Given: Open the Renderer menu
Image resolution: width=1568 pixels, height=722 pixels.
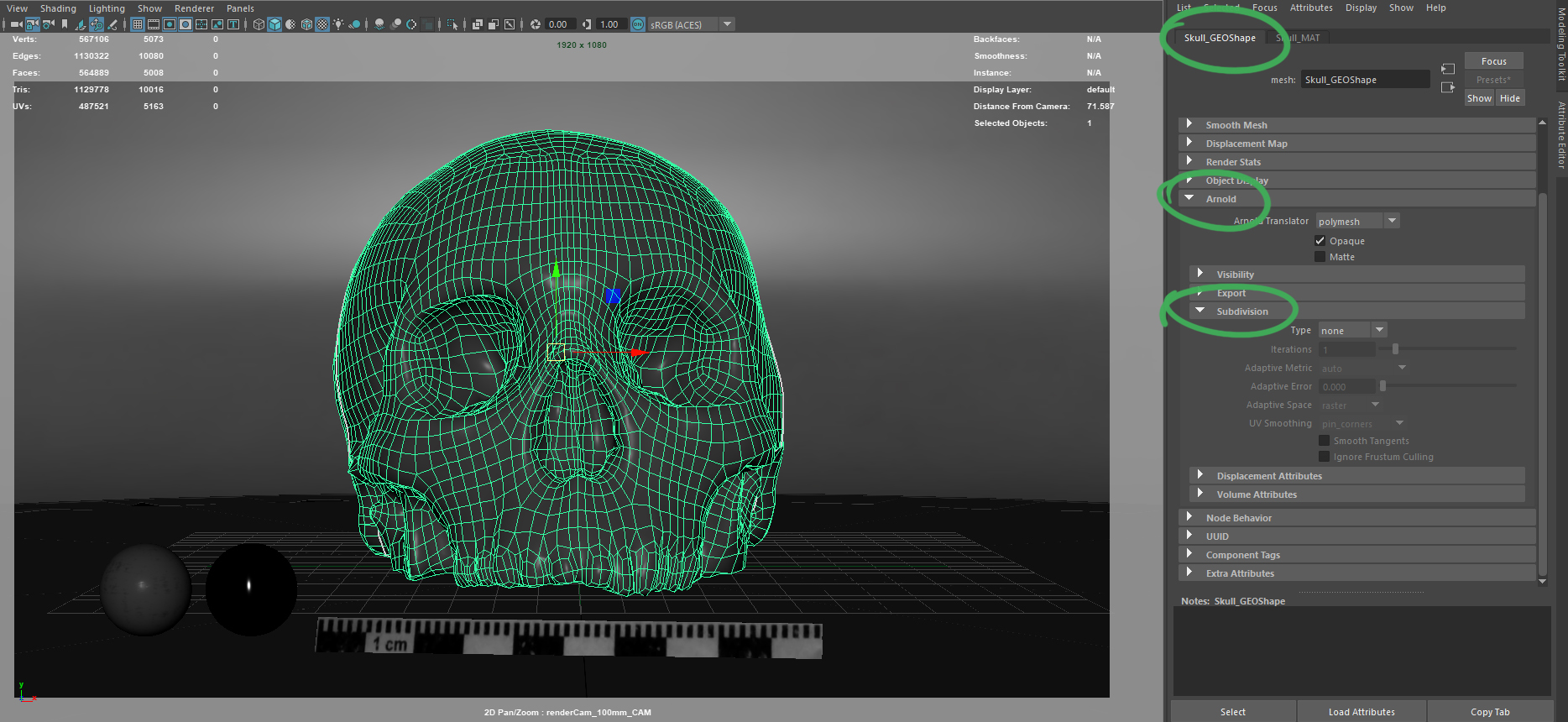Looking at the screenshot, I should pos(194,8).
